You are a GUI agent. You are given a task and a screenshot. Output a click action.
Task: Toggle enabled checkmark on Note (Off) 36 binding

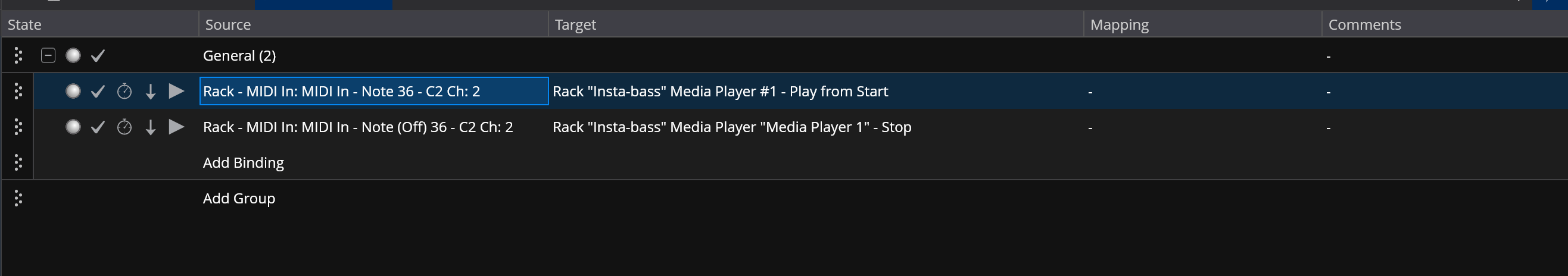[x=98, y=127]
